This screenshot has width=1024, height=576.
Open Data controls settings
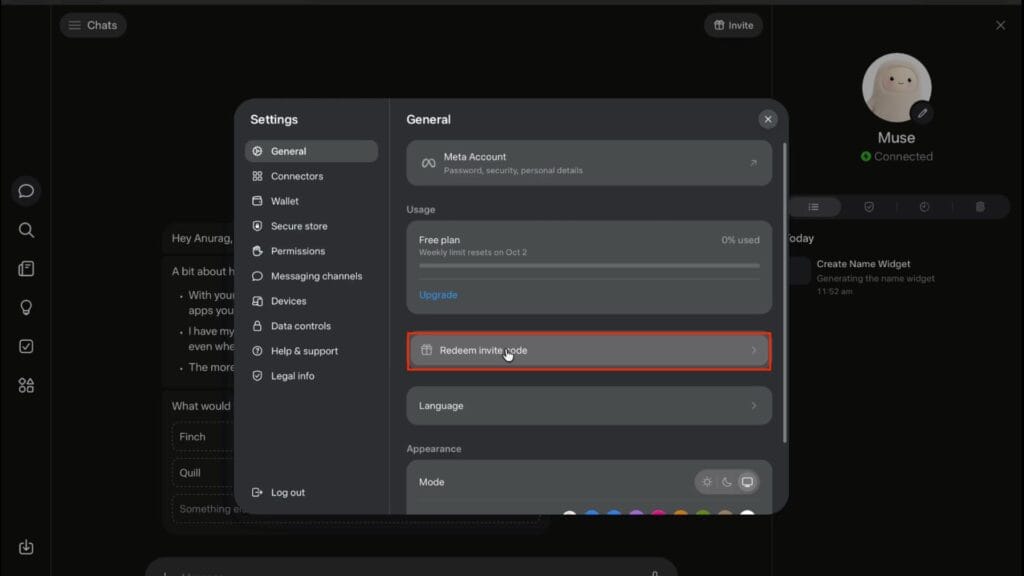coord(312,326)
